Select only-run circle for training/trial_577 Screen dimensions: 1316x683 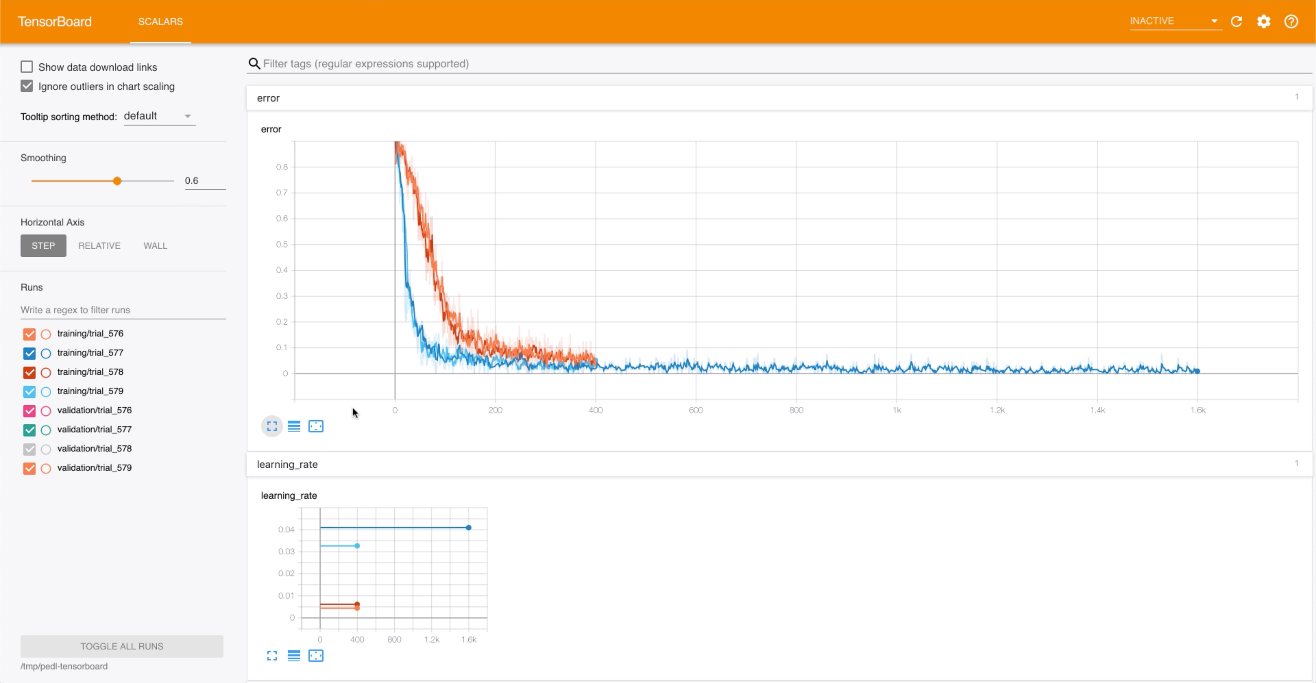point(46,353)
